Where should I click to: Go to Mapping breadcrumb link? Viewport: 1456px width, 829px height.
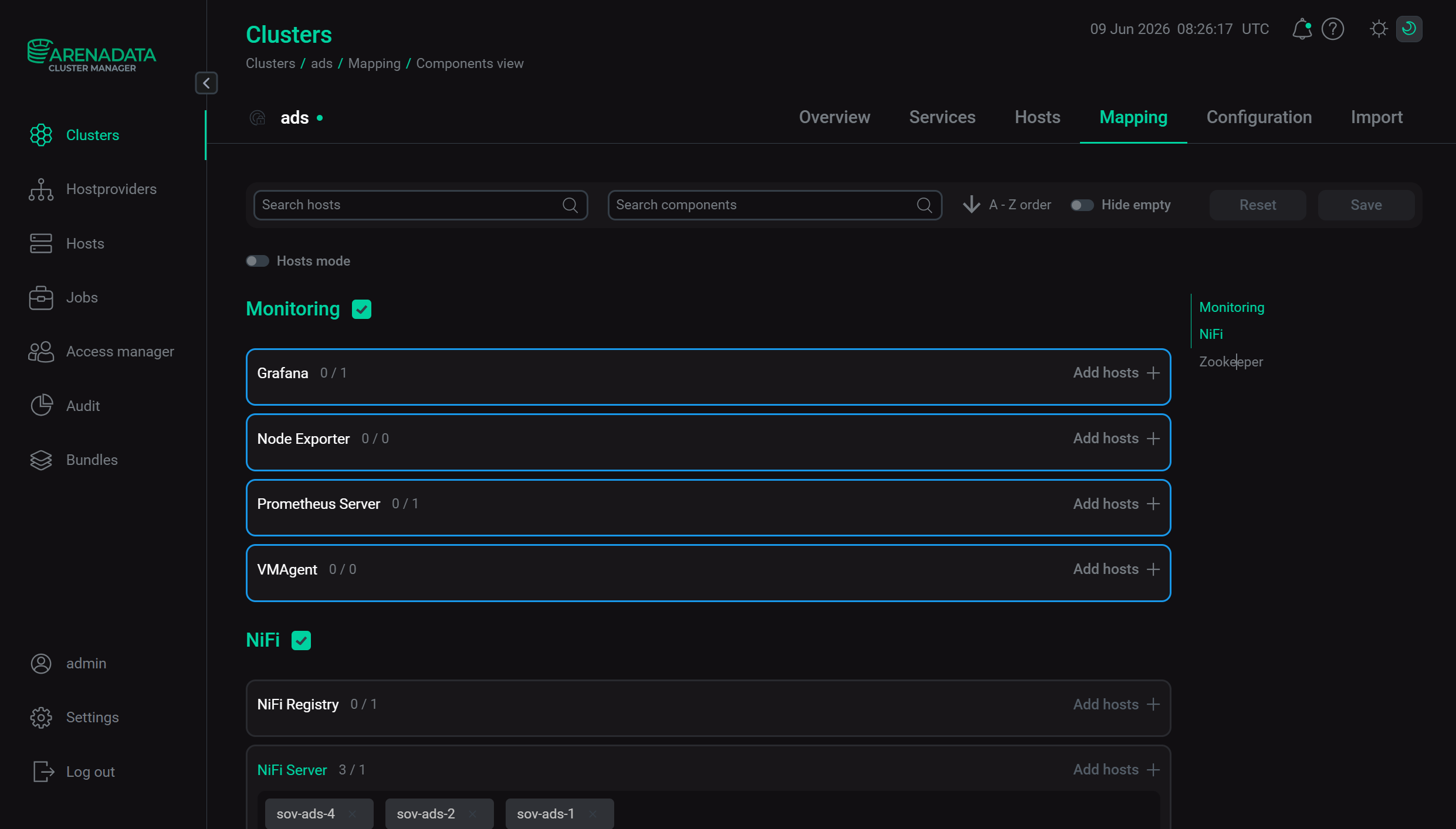[x=374, y=63]
